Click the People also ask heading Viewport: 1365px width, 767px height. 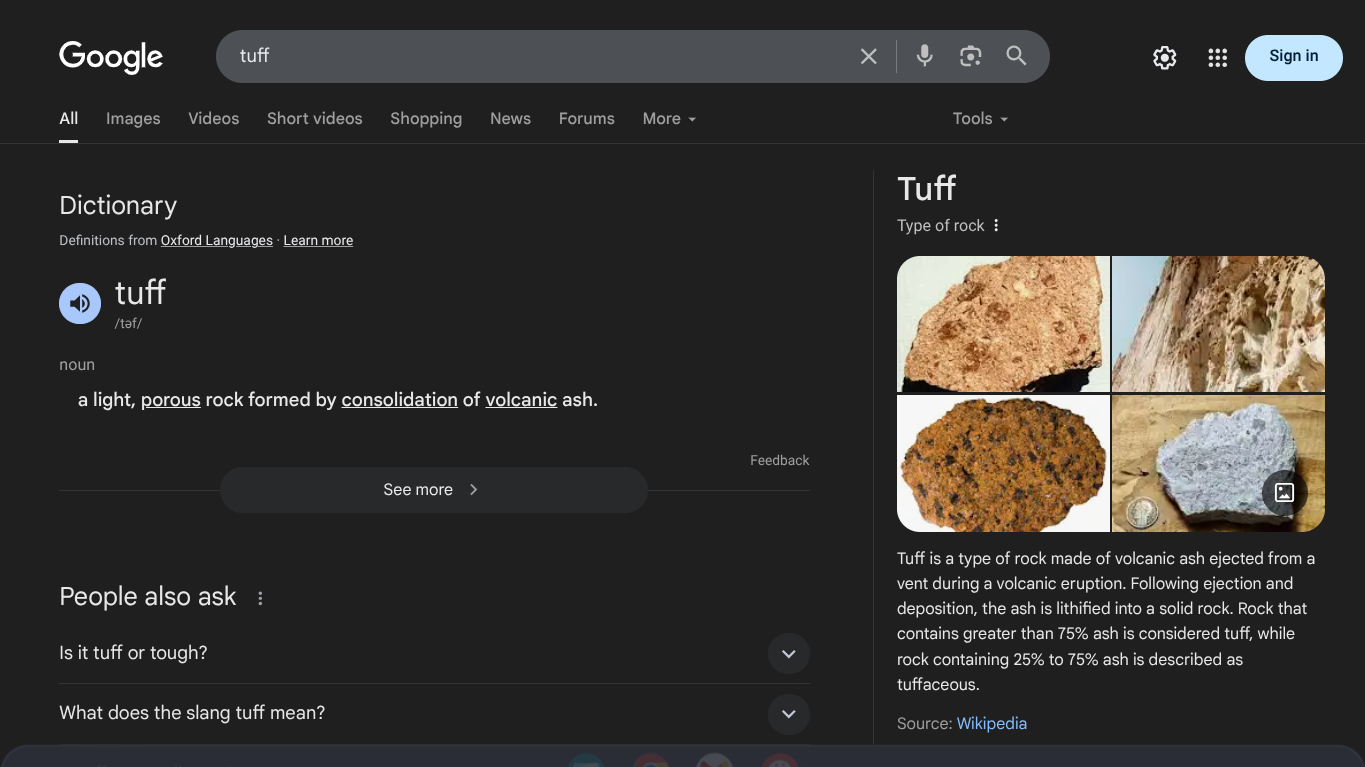point(148,597)
